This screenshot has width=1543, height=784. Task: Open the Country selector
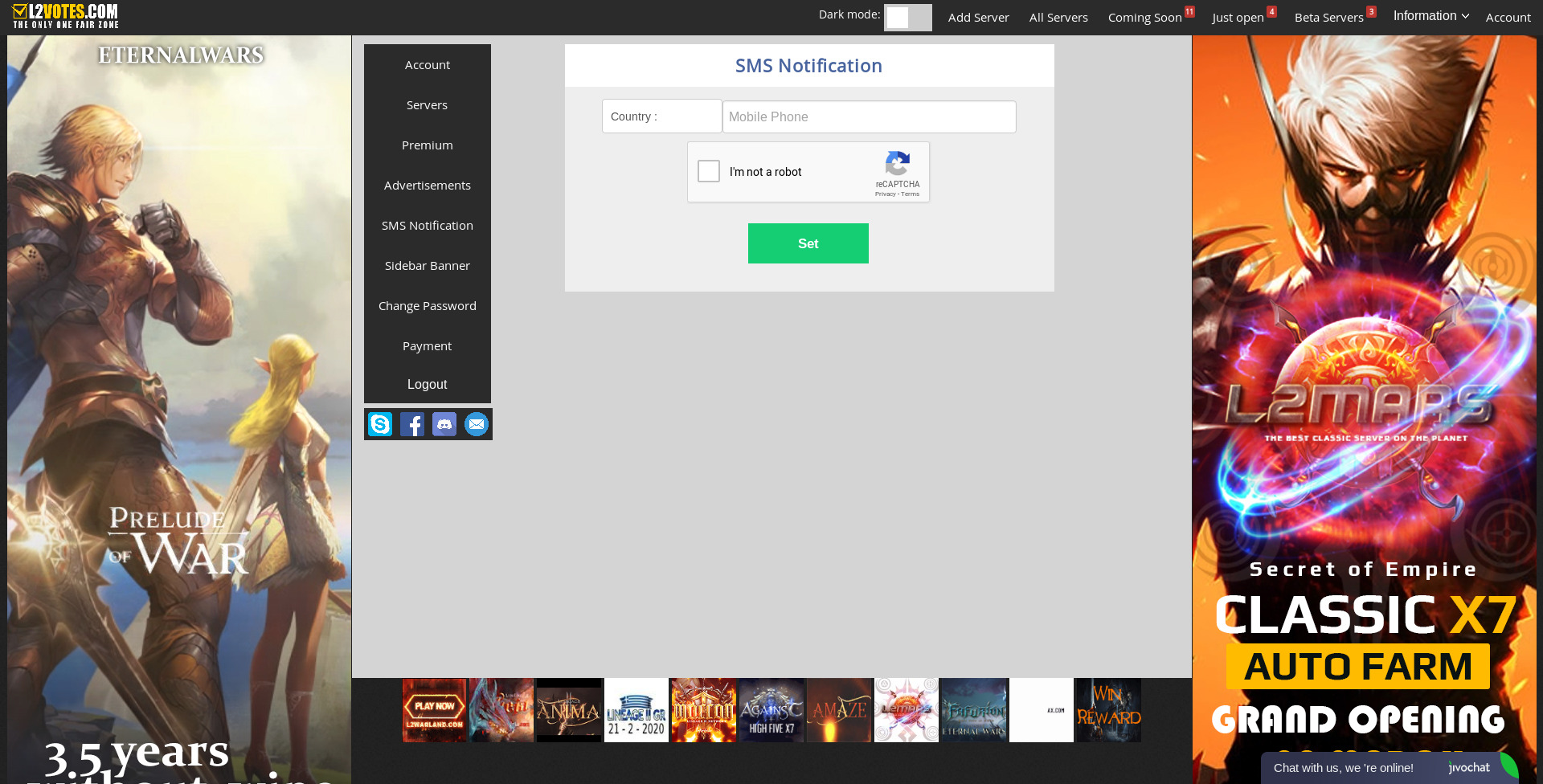point(662,116)
